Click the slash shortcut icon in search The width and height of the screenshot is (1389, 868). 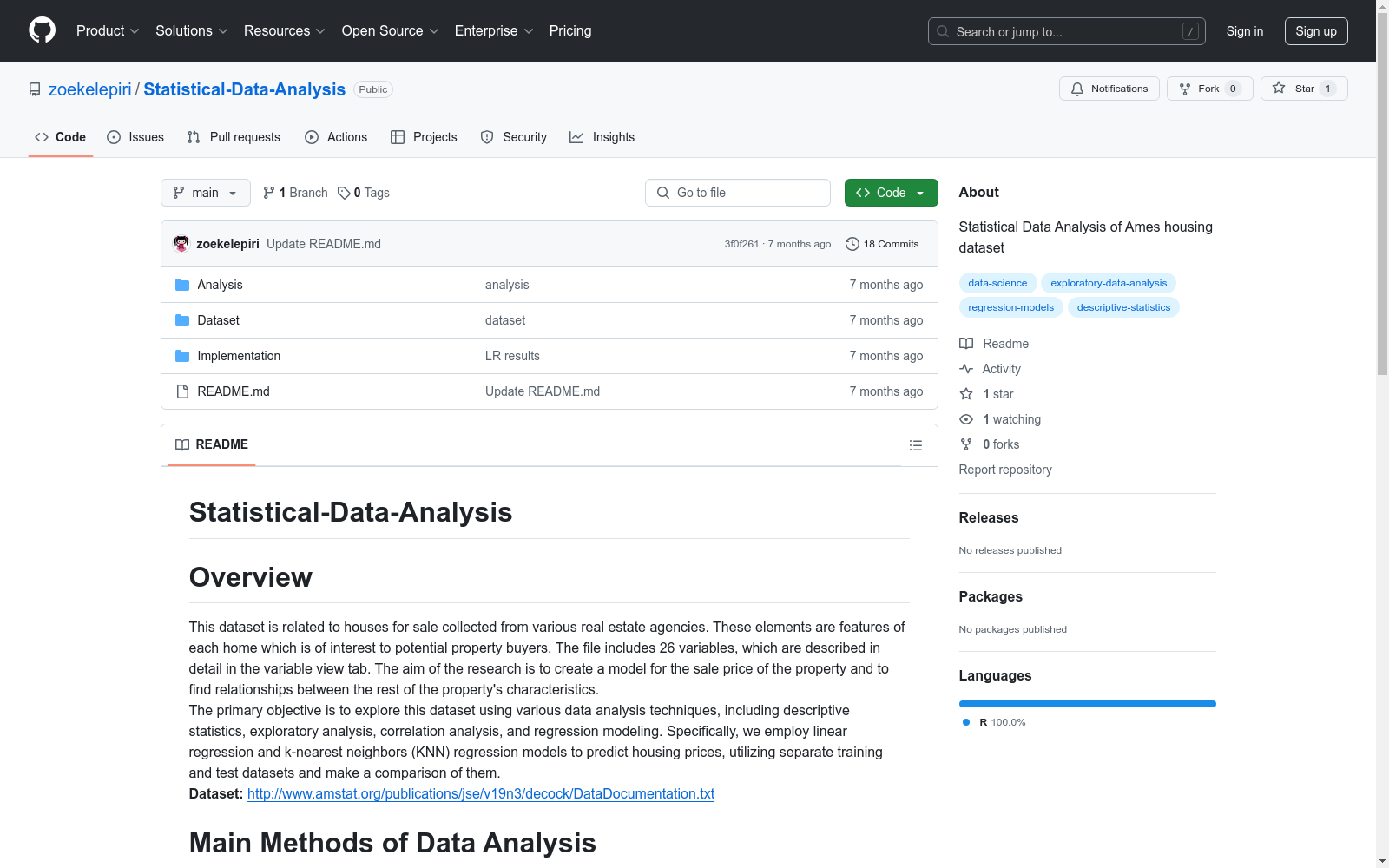pos(1190,31)
